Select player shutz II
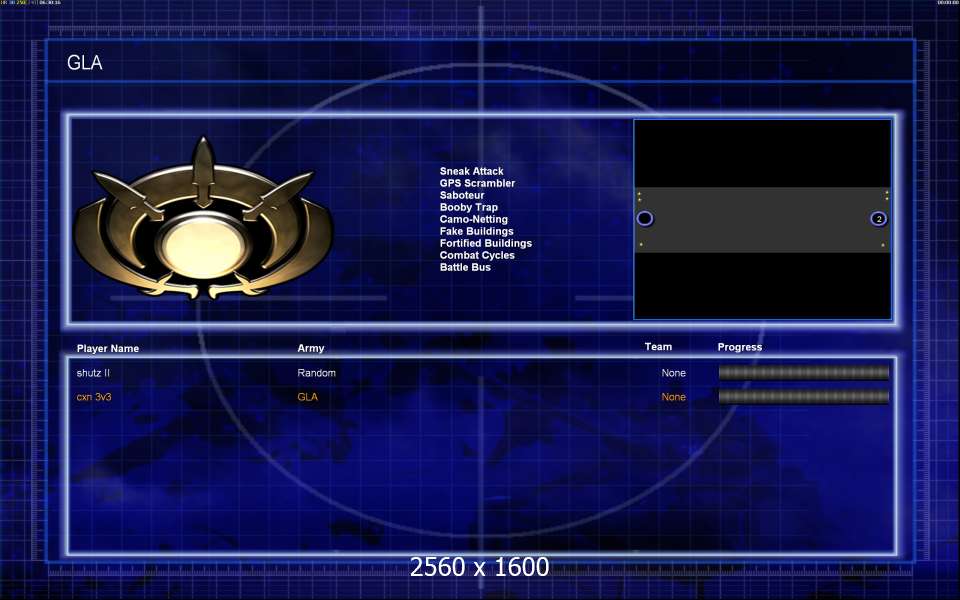The image size is (960, 600). point(93,373)
